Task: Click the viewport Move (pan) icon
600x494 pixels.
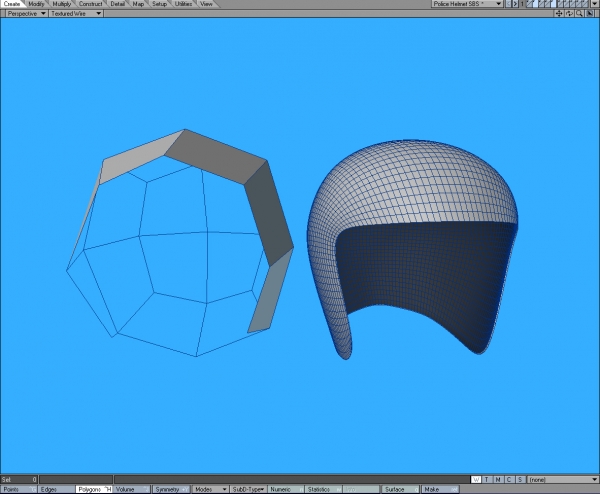Action: tap(559, 13)
